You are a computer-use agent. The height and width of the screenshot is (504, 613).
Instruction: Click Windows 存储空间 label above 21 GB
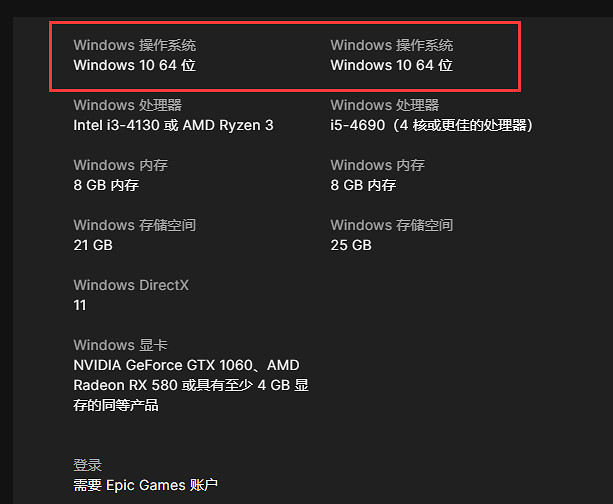(134, 225)
